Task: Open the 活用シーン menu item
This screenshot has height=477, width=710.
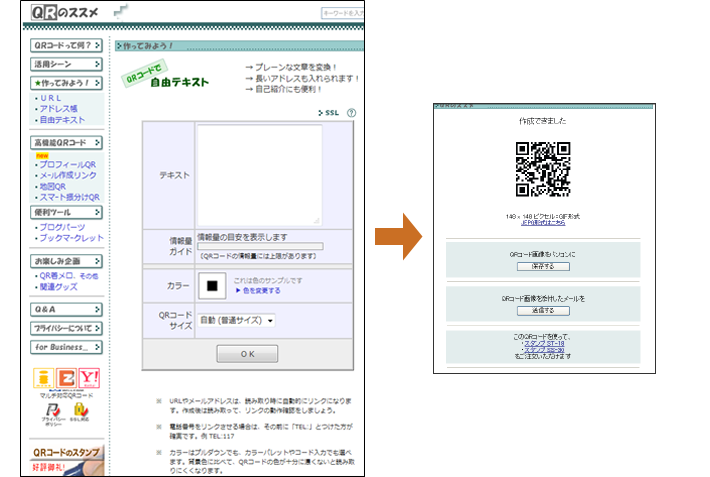Action: coord(66,64)
